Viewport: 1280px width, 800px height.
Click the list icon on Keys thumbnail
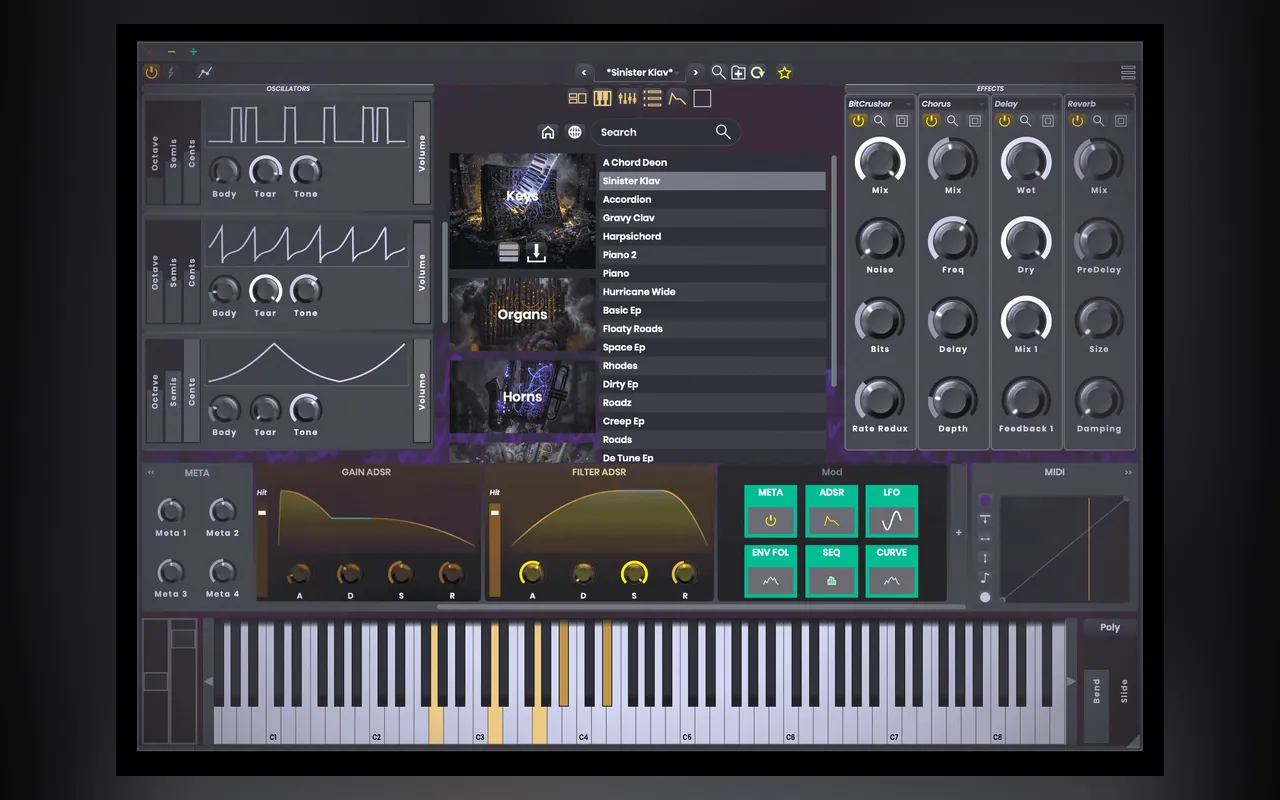[x=509, y=252]
